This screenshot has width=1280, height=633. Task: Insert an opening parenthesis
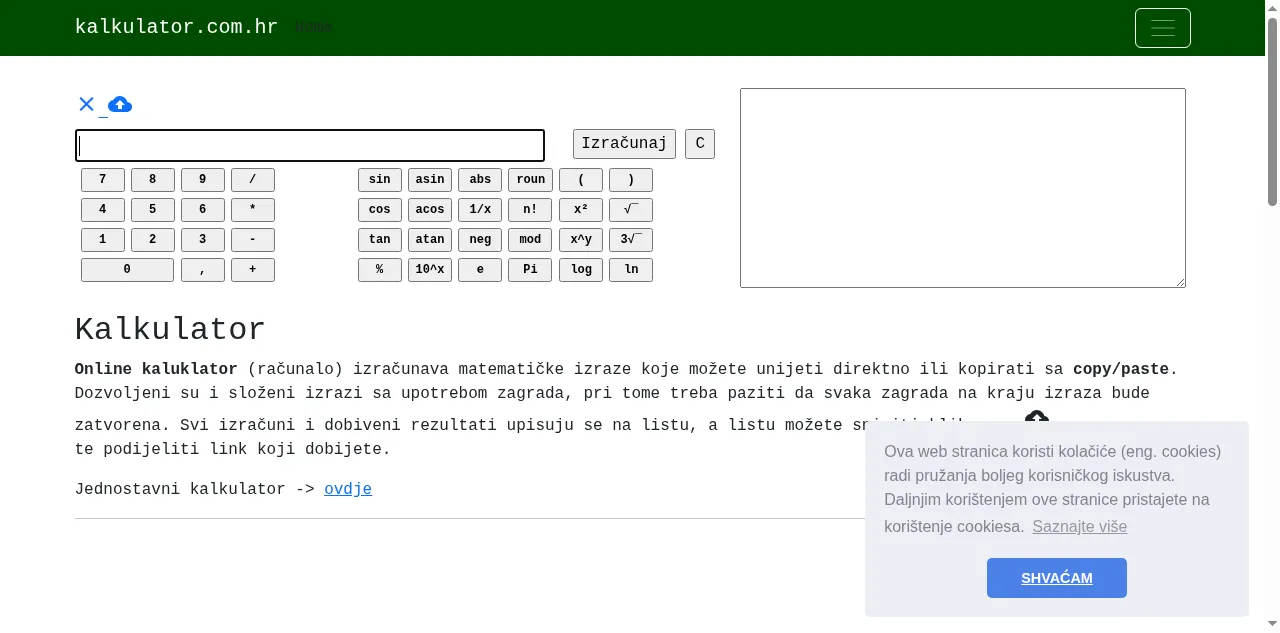coord(581,180)
